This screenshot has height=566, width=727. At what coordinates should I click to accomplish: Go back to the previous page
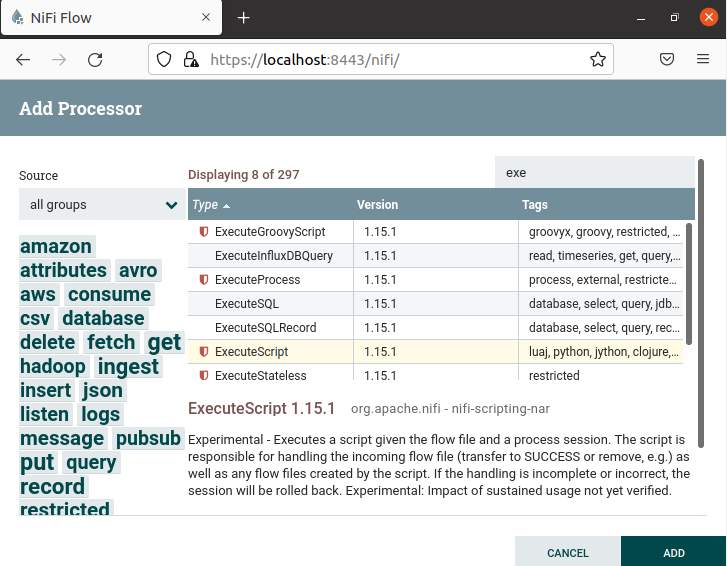(x=23, y=60)
